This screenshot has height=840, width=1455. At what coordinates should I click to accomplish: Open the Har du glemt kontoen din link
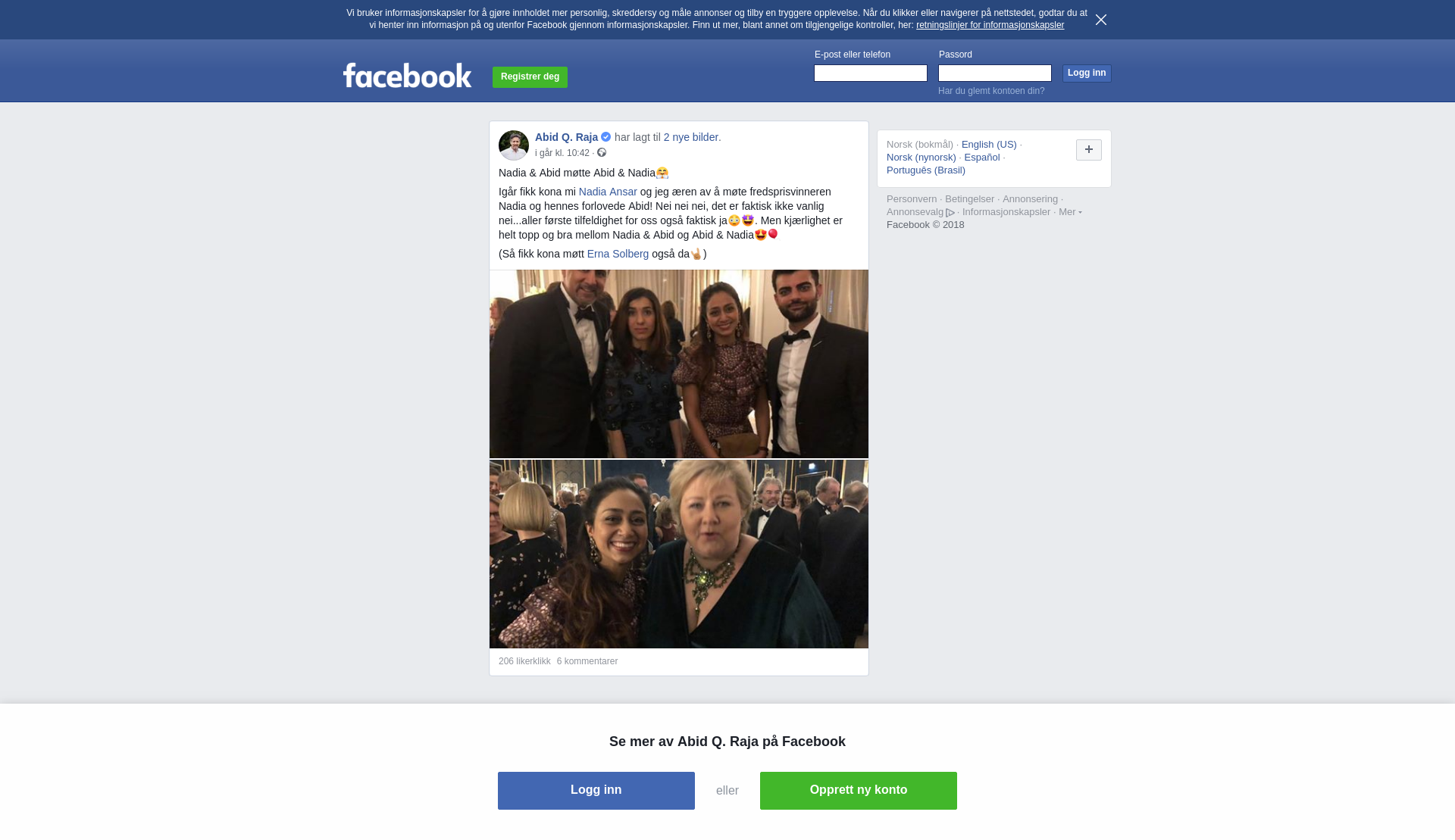pyautogui.click(x=991, y=91)
